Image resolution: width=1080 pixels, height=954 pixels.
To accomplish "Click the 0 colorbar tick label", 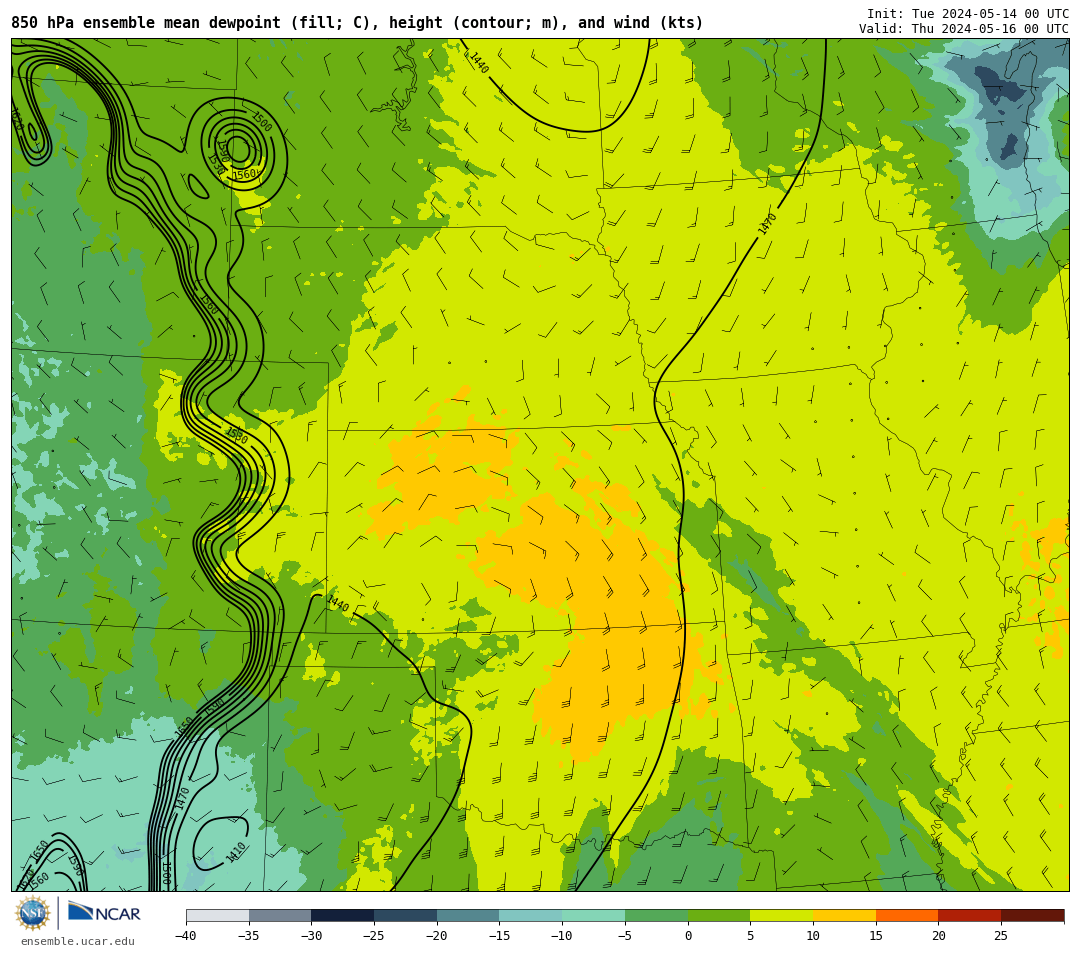I will tap(687, 935).
